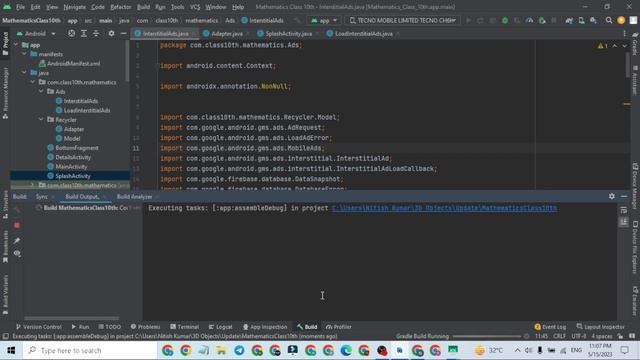Viewport: 640px width, 360px height.
Task: Switch to Build Analyzer tab
Action: click(134, 197)
